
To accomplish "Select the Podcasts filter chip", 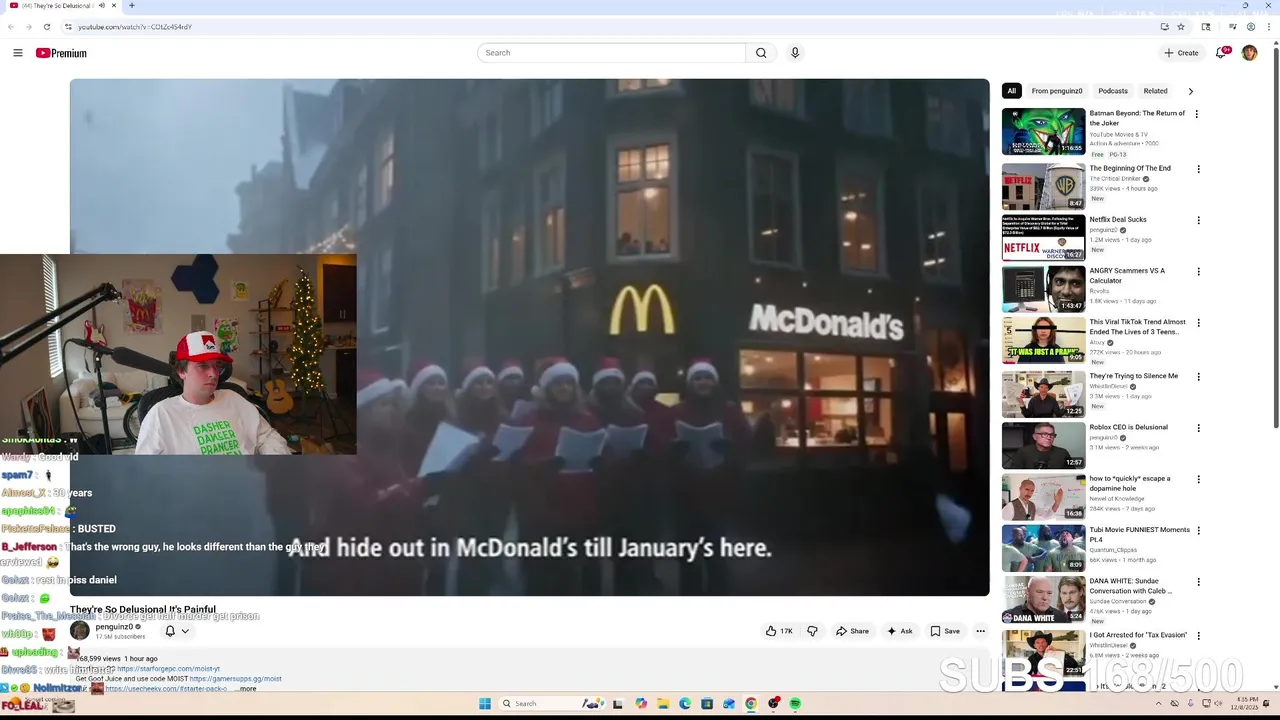I will 1113,91.
